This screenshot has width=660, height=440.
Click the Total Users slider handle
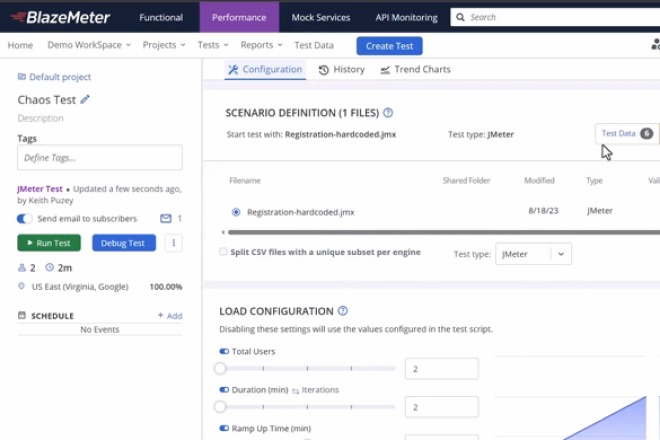[220, 368]
